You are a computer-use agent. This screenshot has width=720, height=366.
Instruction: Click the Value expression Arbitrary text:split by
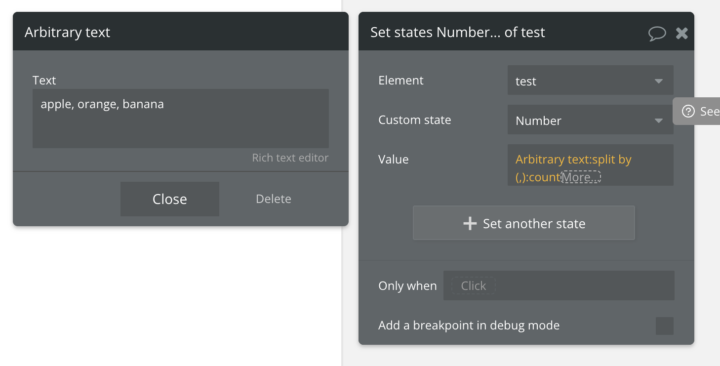[x=573, y=159]
